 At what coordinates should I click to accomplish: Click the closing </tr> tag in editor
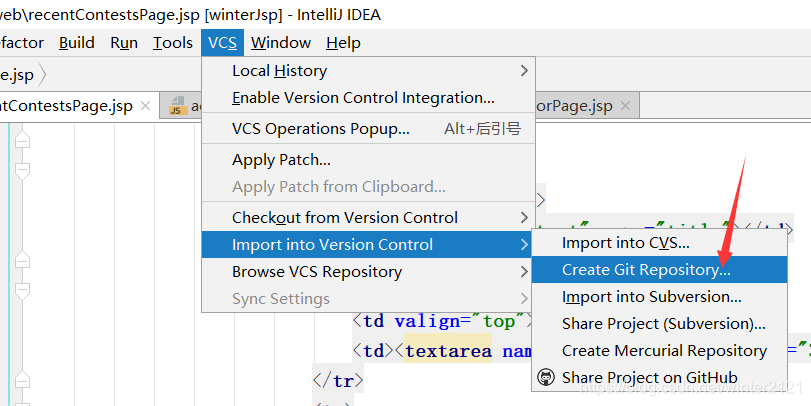338,381
